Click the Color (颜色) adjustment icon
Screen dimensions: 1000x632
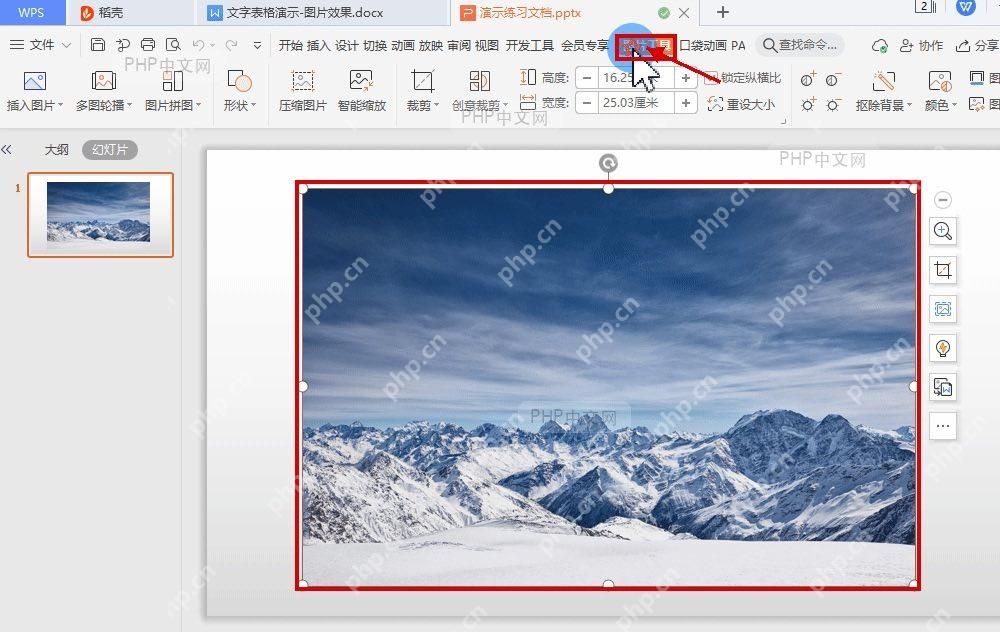click(940, 81)
